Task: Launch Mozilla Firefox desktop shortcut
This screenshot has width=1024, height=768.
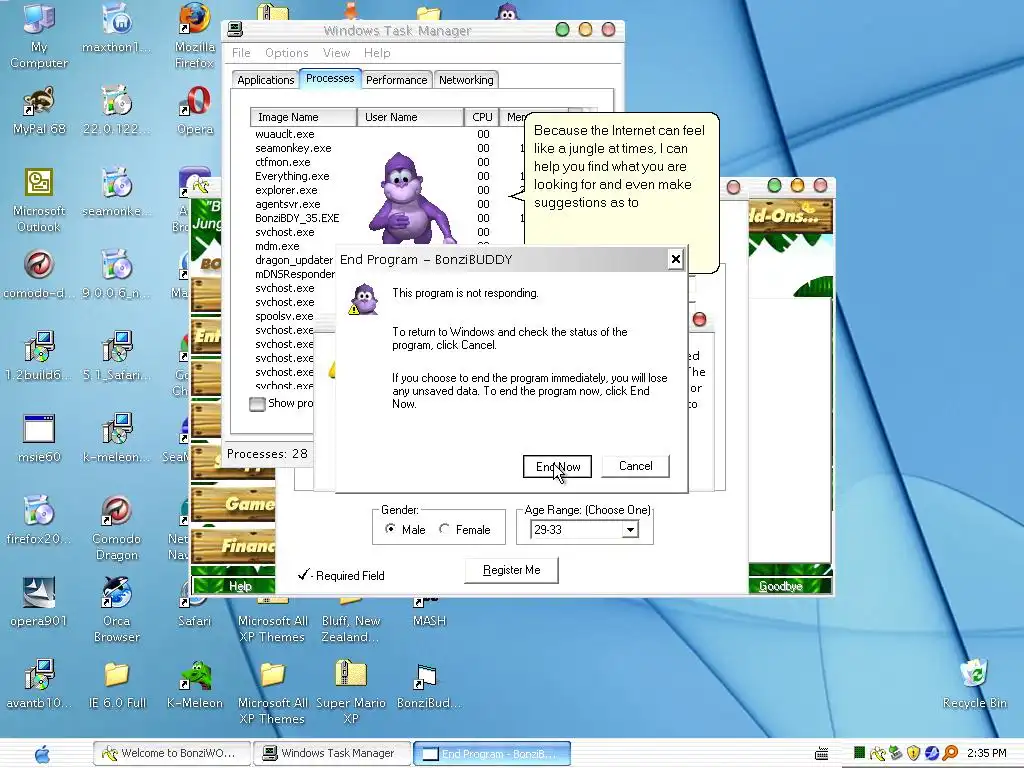Action: point(195,35)
